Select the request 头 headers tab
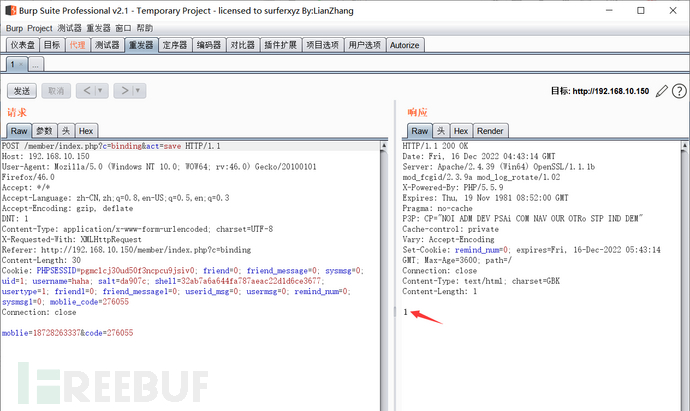 [66, 131]
